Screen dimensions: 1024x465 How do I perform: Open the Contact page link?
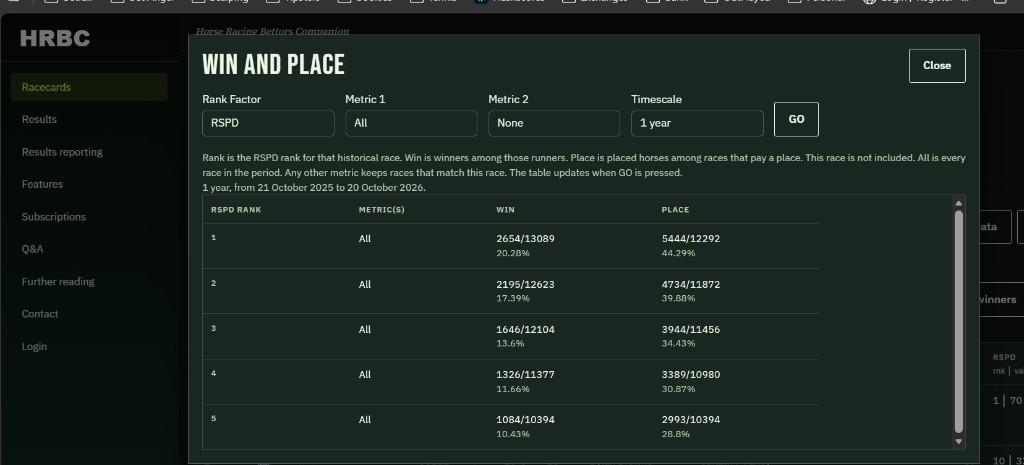(40, 314)
